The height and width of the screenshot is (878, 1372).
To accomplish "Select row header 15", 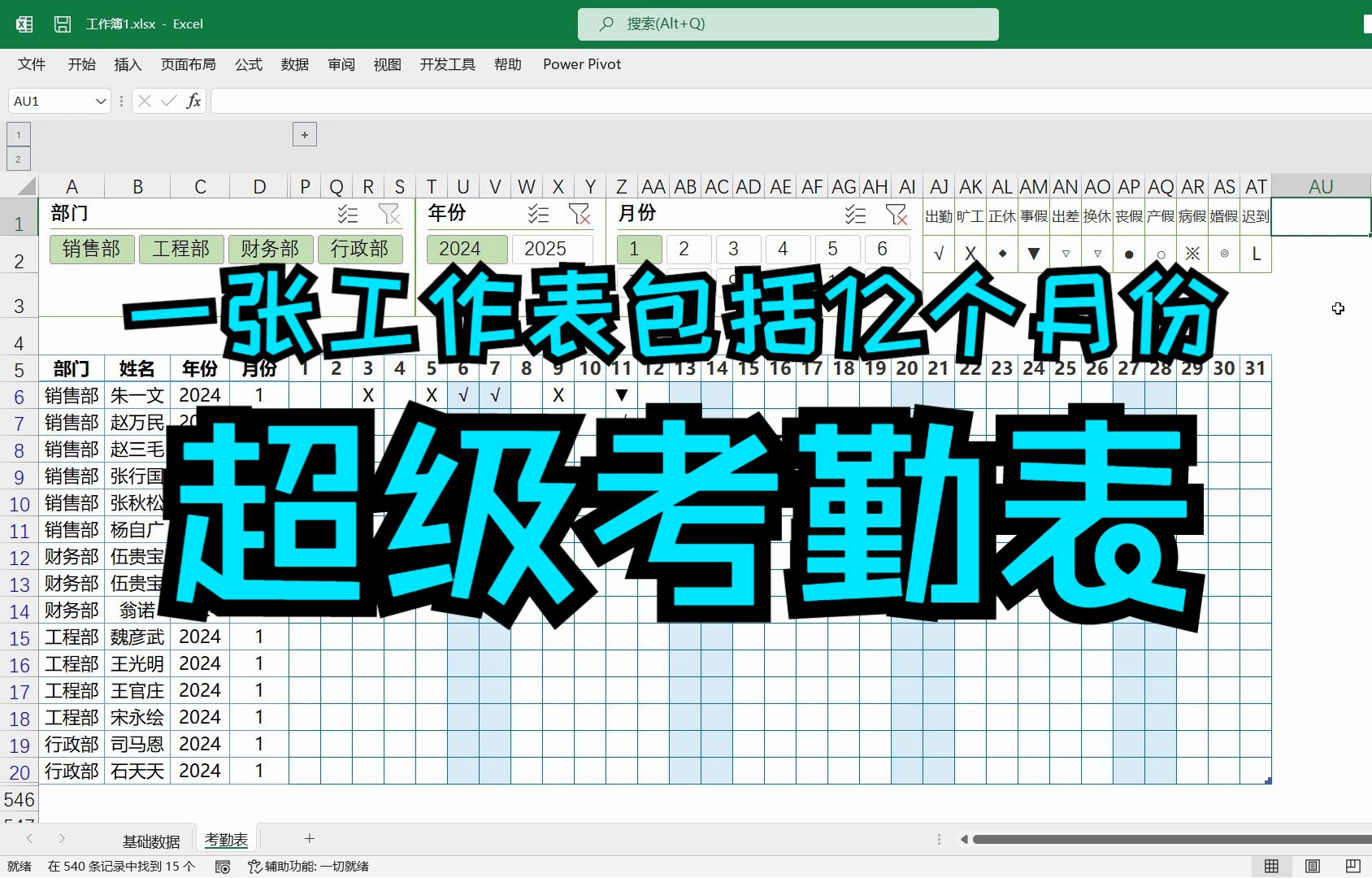I will 20,637.
